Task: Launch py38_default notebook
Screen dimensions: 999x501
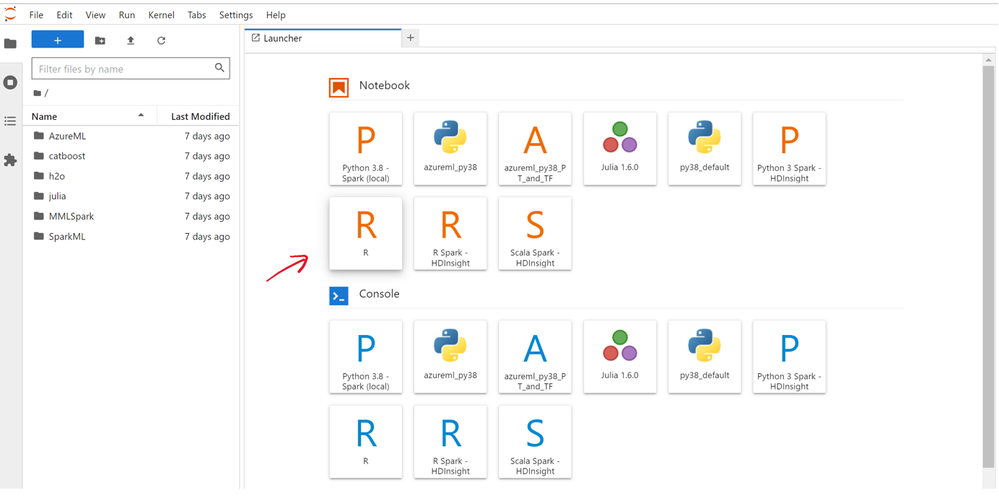Action: click(705, 149)
